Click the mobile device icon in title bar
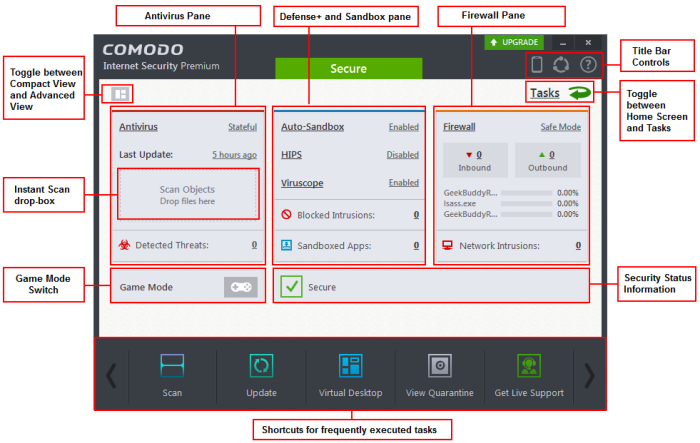 [x=537, y=65]
